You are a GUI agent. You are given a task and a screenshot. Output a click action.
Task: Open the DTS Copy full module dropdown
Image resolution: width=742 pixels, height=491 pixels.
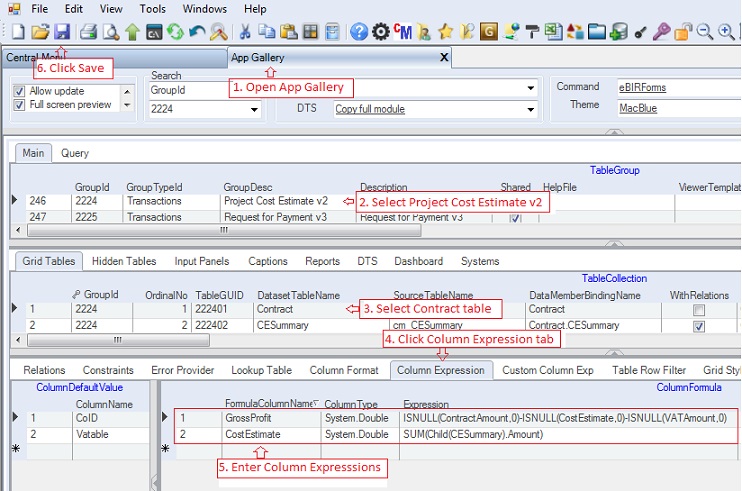(x=530, y=109)
